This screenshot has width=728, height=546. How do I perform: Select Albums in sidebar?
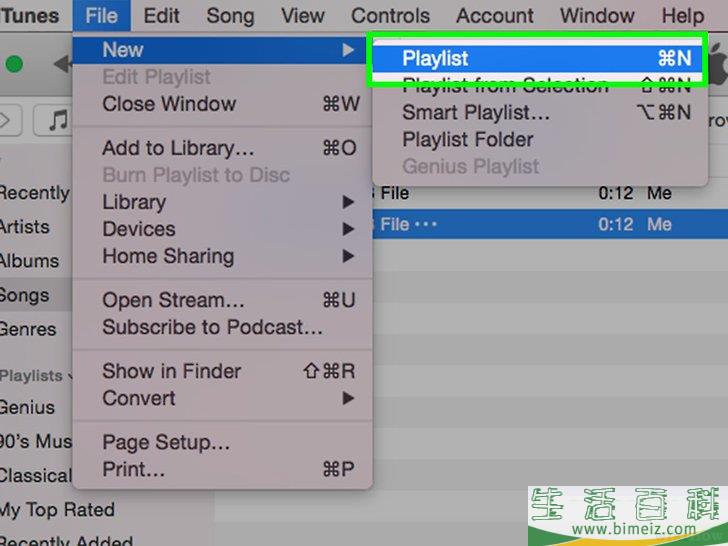click(x=29, y=261)
